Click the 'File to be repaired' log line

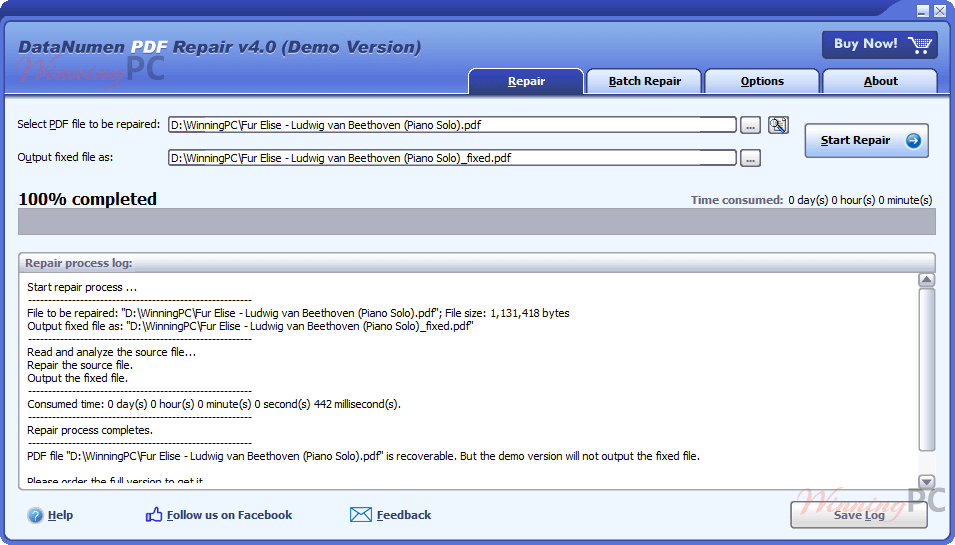tap(298, 313)
